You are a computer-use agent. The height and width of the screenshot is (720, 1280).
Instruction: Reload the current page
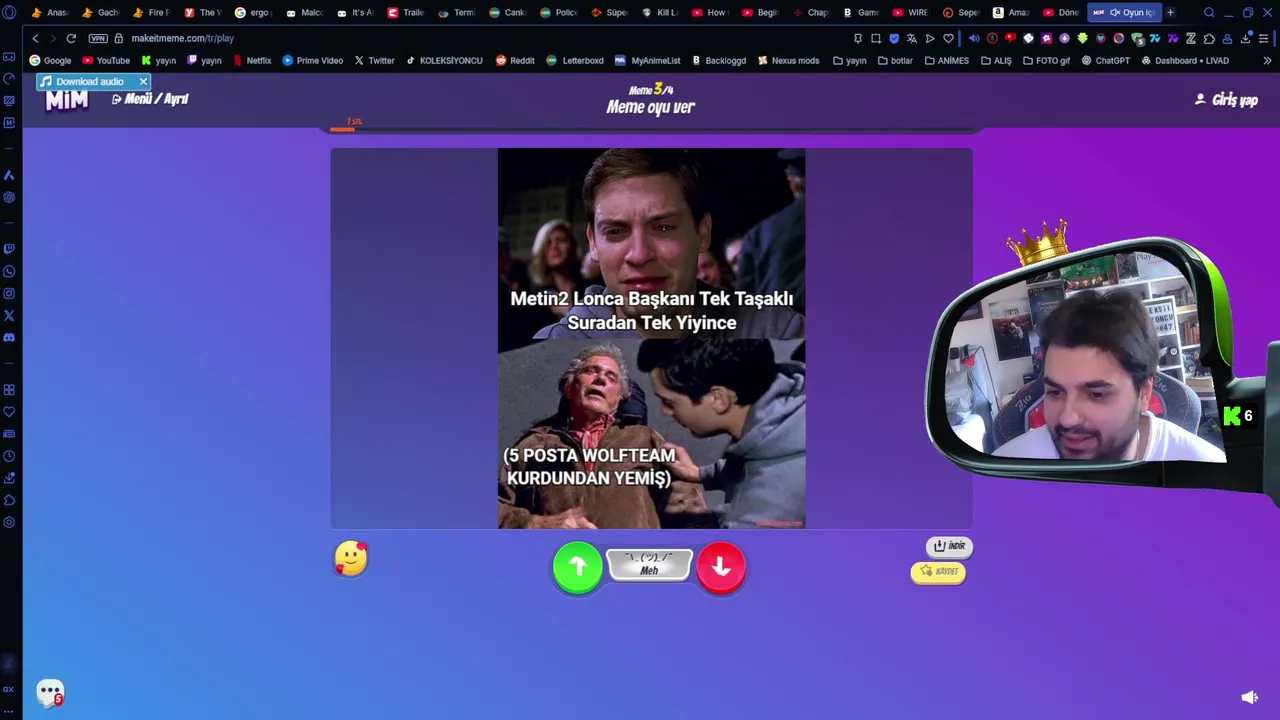71,38
